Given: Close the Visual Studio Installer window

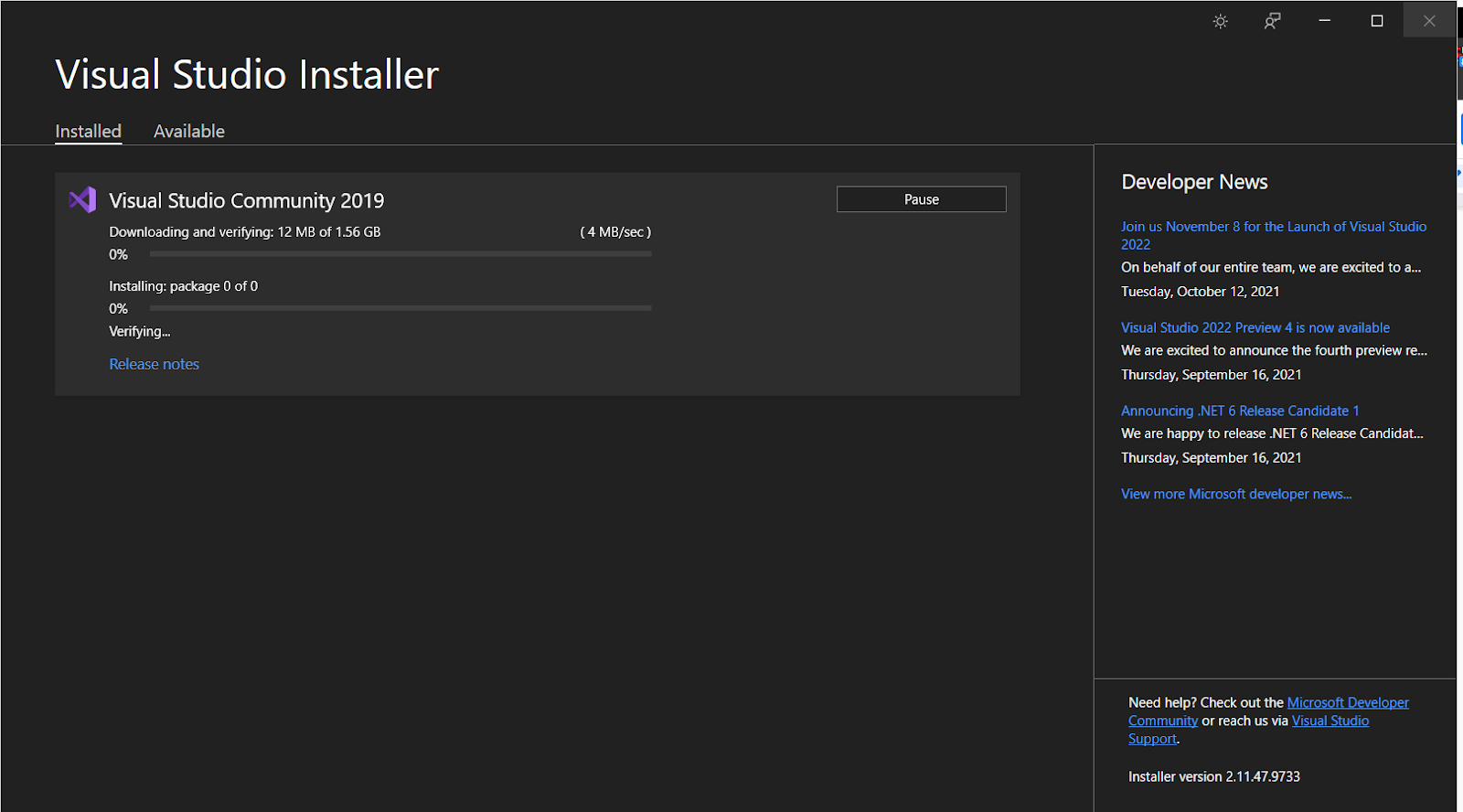Looking at the screenshot, I should 1429,20.
